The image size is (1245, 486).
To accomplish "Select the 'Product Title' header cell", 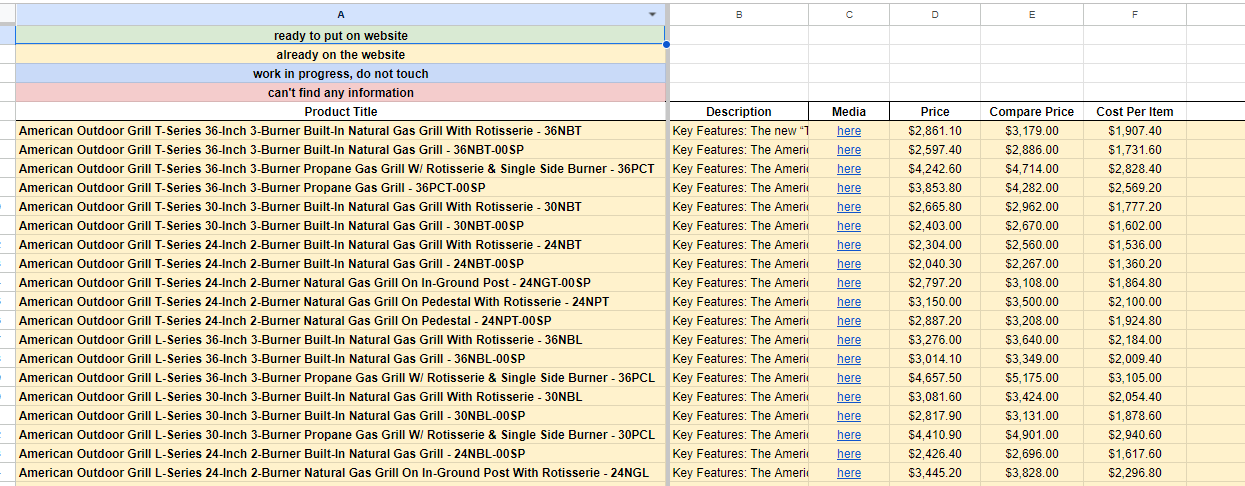I will (x=341, y=112).
